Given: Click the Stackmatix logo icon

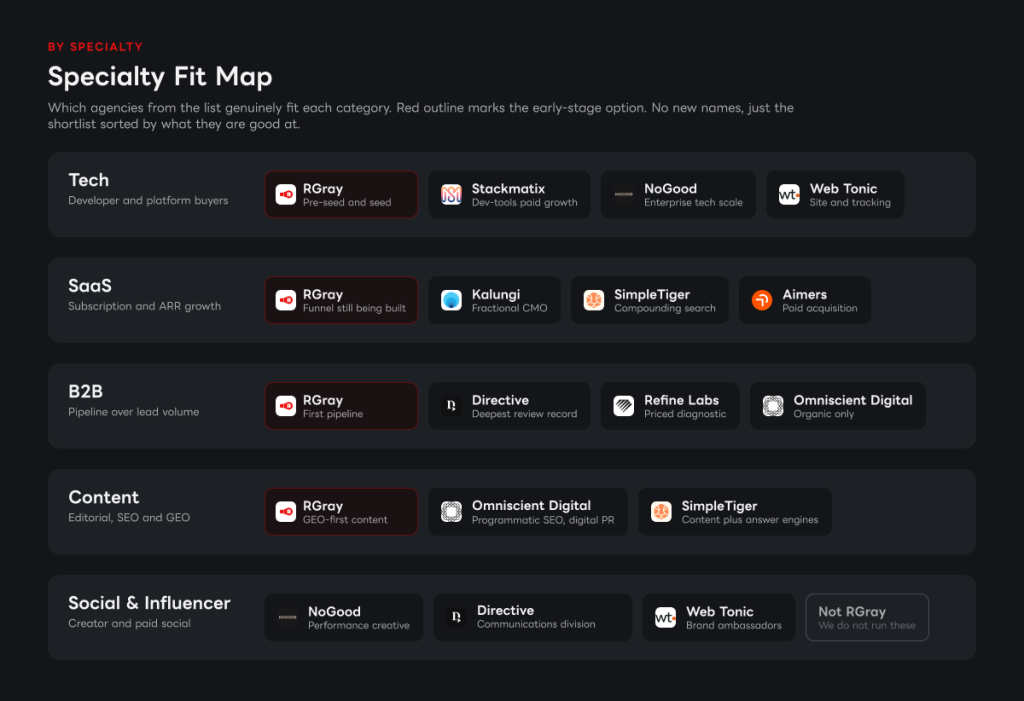Looking at the screenshot, I should [x=451, y=195].
